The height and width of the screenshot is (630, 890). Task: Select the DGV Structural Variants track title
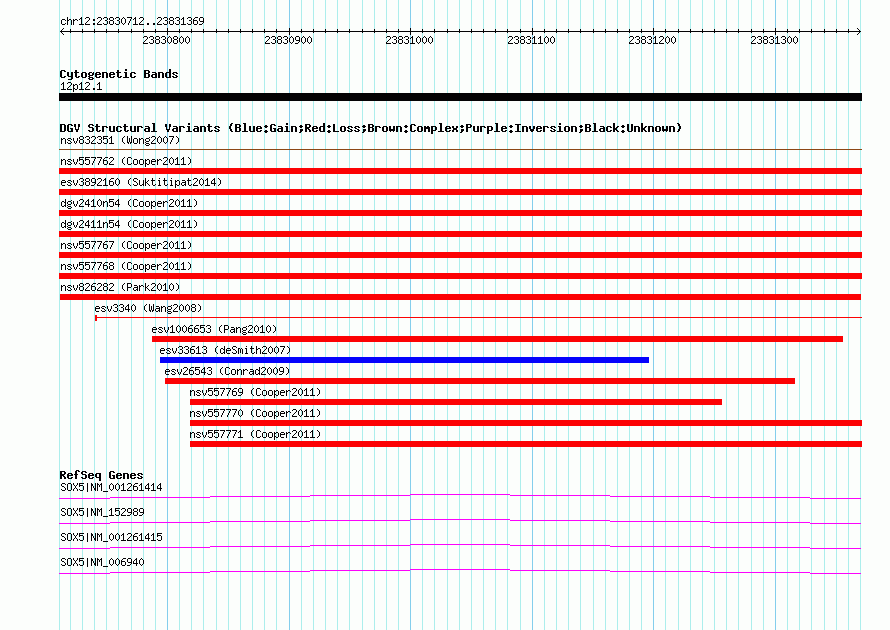coord(371,128)
